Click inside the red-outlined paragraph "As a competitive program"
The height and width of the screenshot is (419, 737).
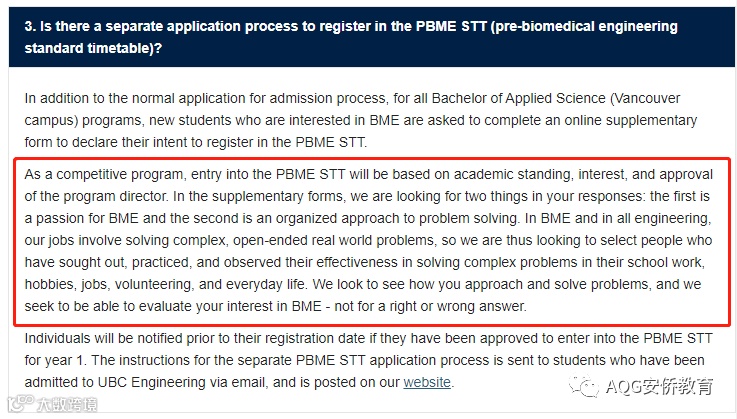point(369,240)
